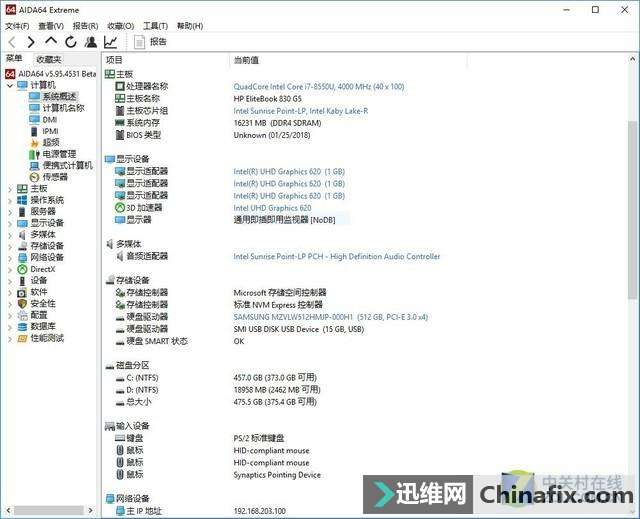The image size is (640, 519).
Task: Click the up-level arrow in toolbar
Action: tap(51, 41)
